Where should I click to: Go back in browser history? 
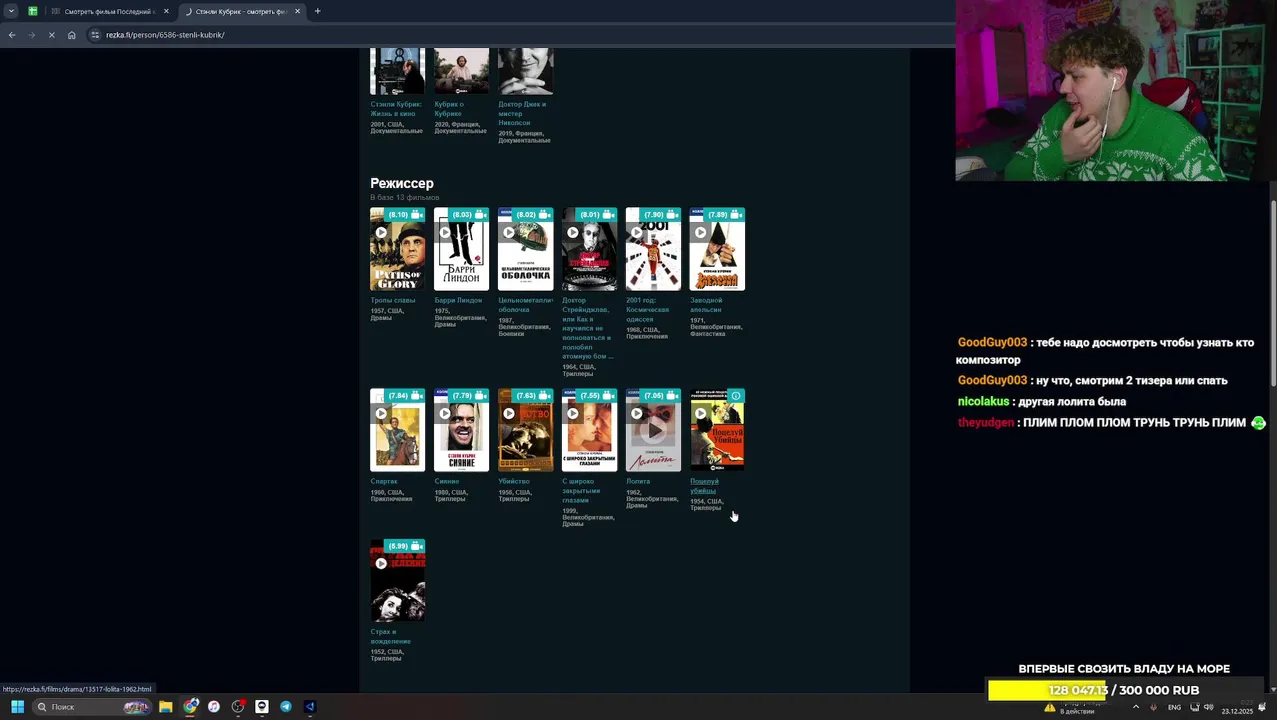pos(12,35)
